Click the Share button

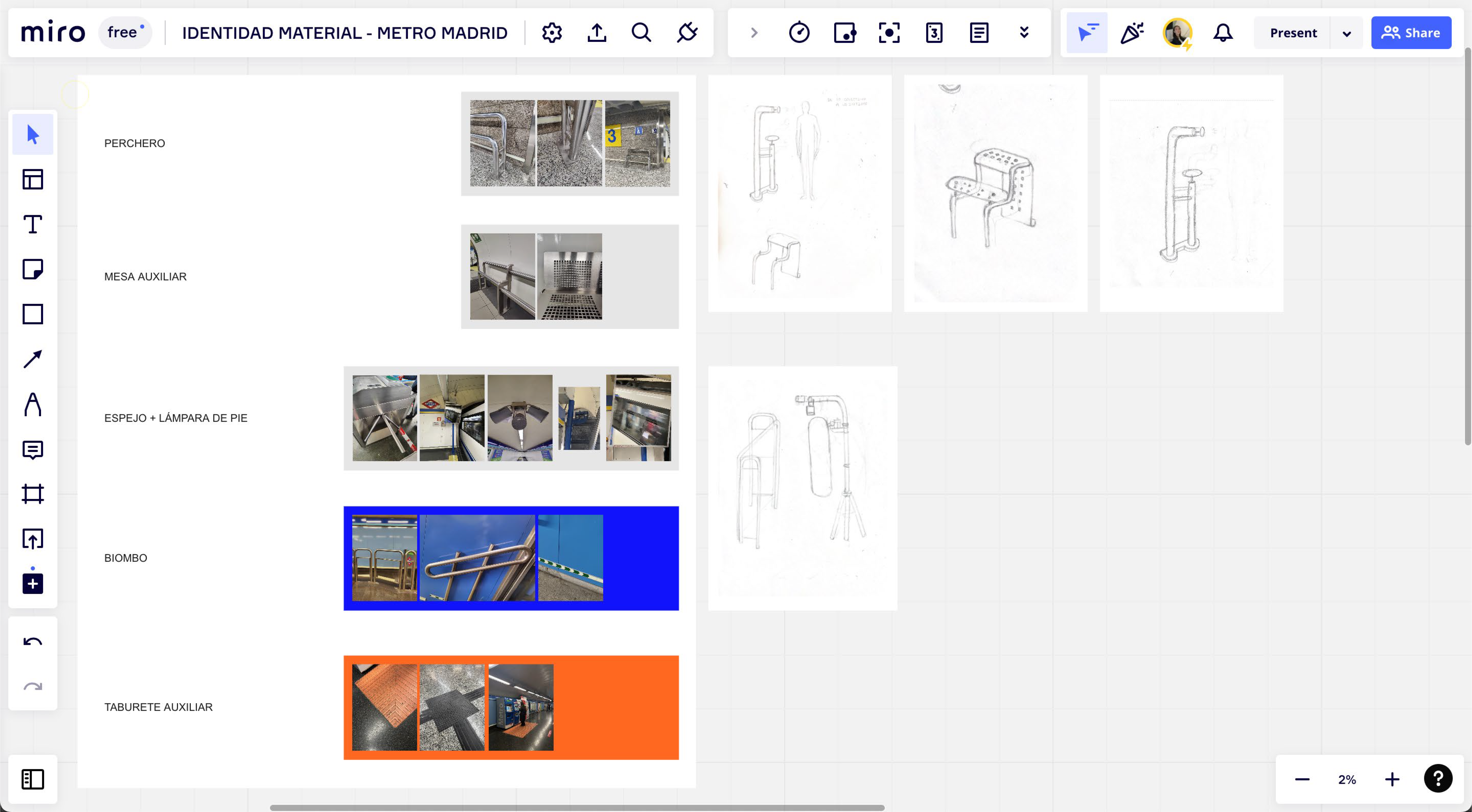pos(1410,32)
